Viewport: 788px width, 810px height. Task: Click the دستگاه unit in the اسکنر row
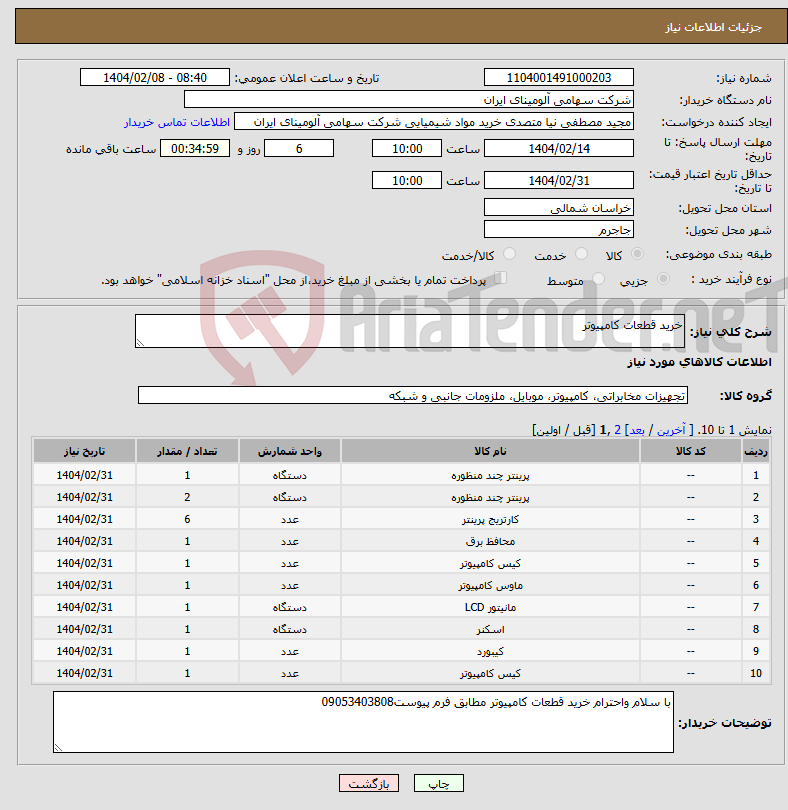point(289,629)
